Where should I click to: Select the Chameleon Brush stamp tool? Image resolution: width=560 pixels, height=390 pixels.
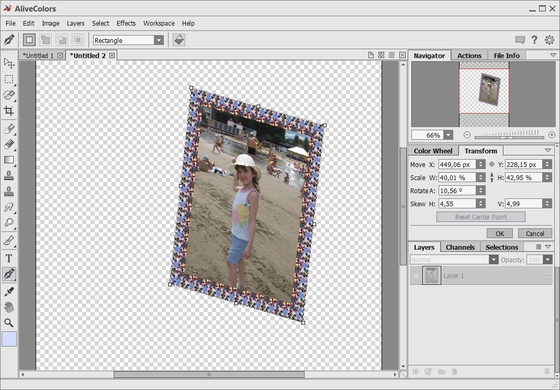[9, 191]
